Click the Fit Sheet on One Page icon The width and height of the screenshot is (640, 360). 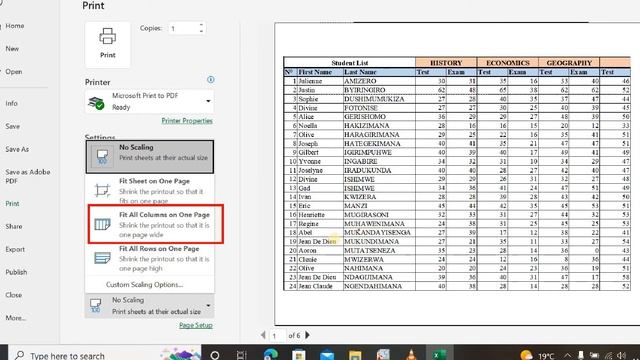(102, 190)
